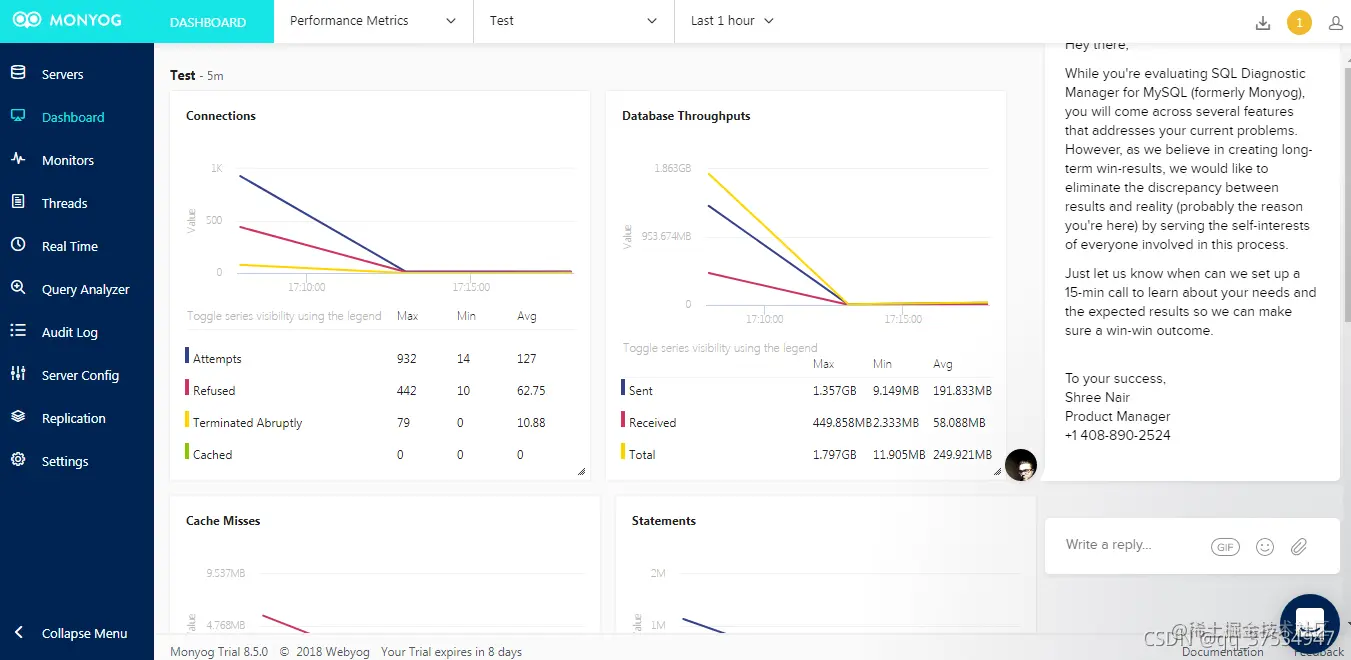The image size is (1351, 660).
Task: Switch to the DASHBOARD tab
Action: click(x=208, y=22)
